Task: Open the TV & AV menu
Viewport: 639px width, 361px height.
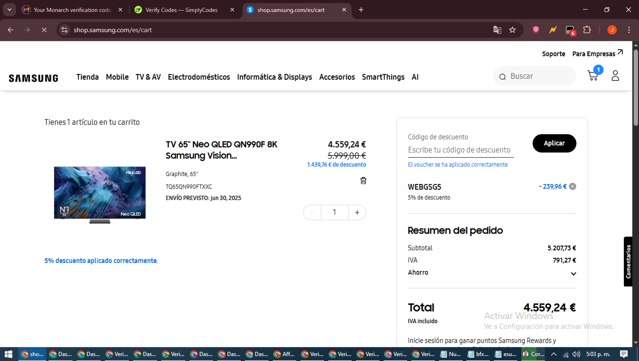Action: 148,77
